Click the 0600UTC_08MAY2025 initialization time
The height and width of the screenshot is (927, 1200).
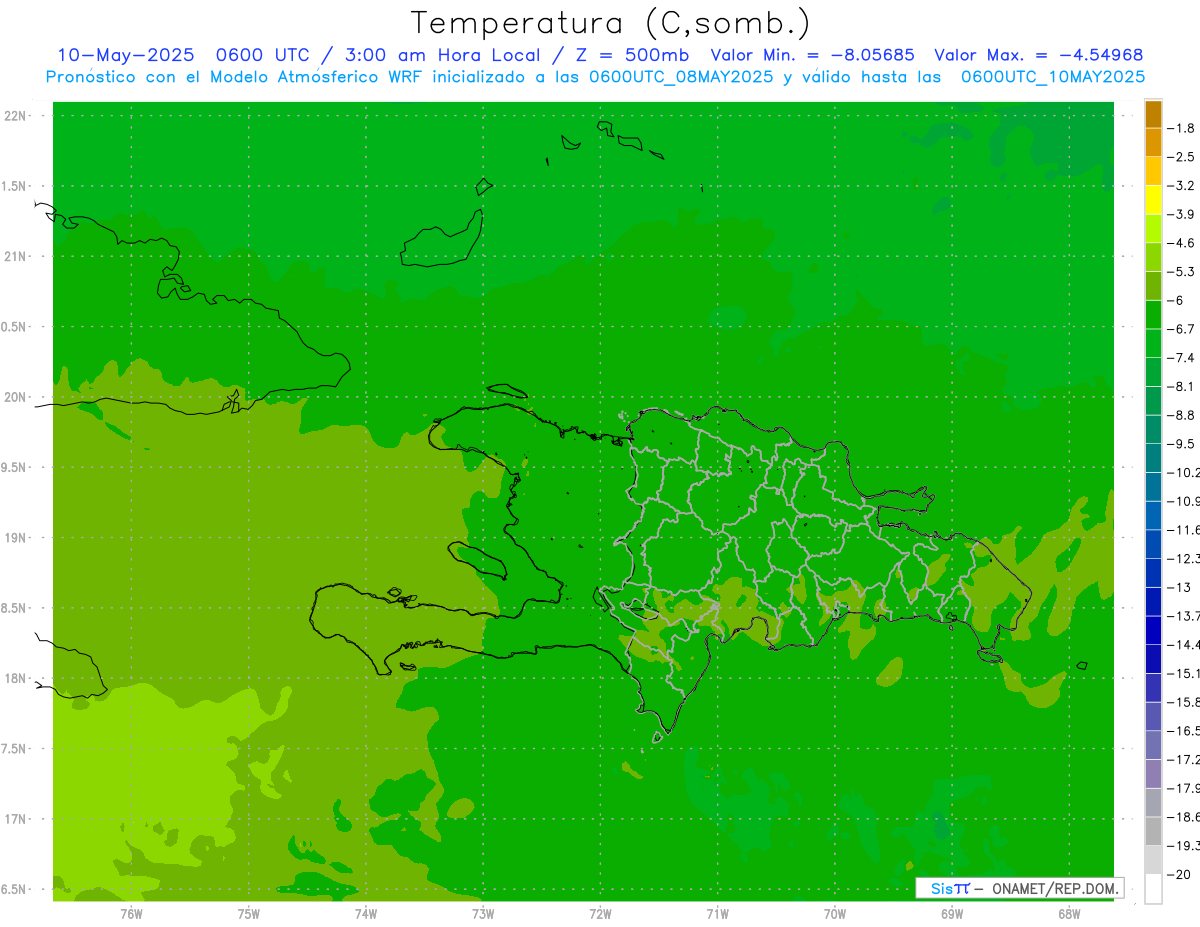point(681,77)
